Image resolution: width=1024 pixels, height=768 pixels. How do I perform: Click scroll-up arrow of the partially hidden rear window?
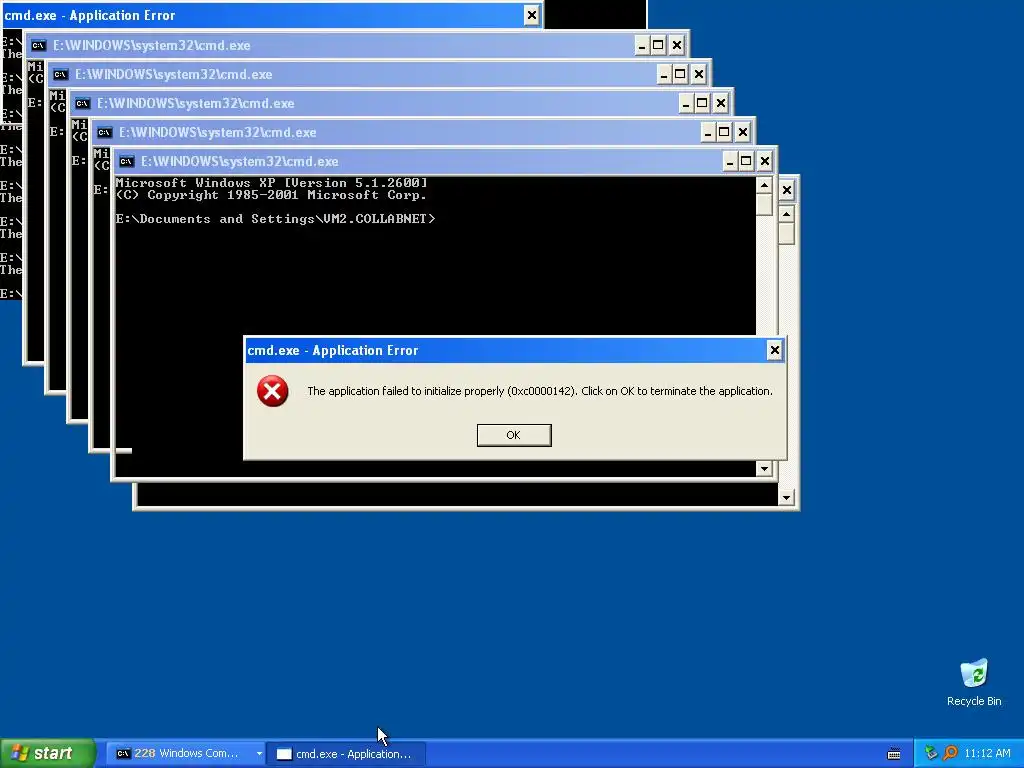click(787, 214)
